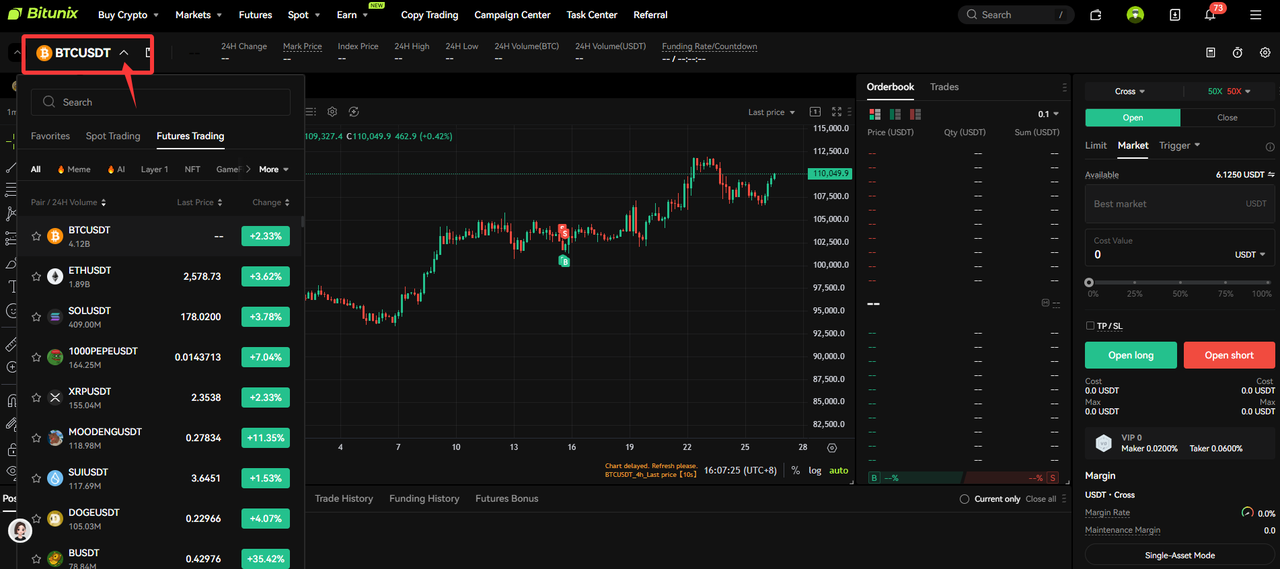
Task: Click the Single-Asset Mode button
Action: pyautogui.click(x=1180, y=555)
